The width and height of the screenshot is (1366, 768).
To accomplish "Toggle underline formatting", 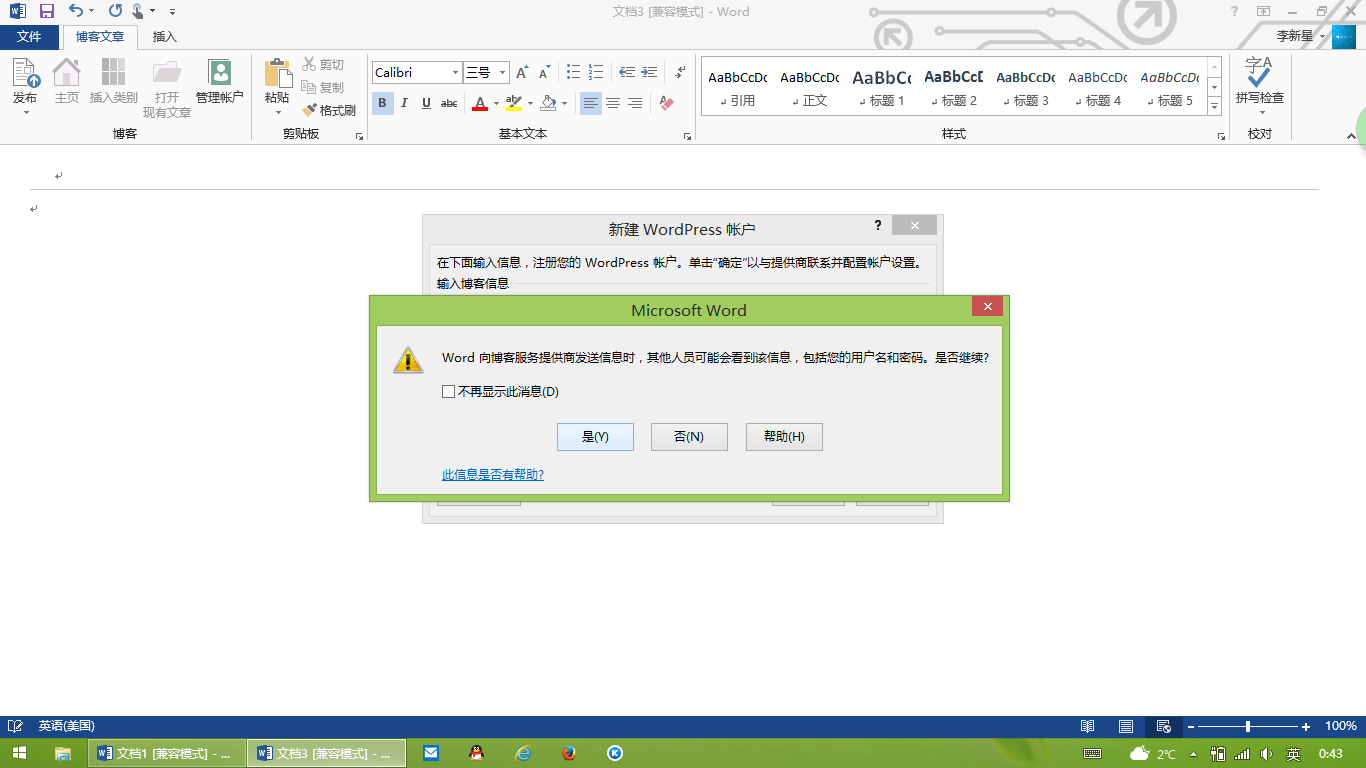I will 427,103.
